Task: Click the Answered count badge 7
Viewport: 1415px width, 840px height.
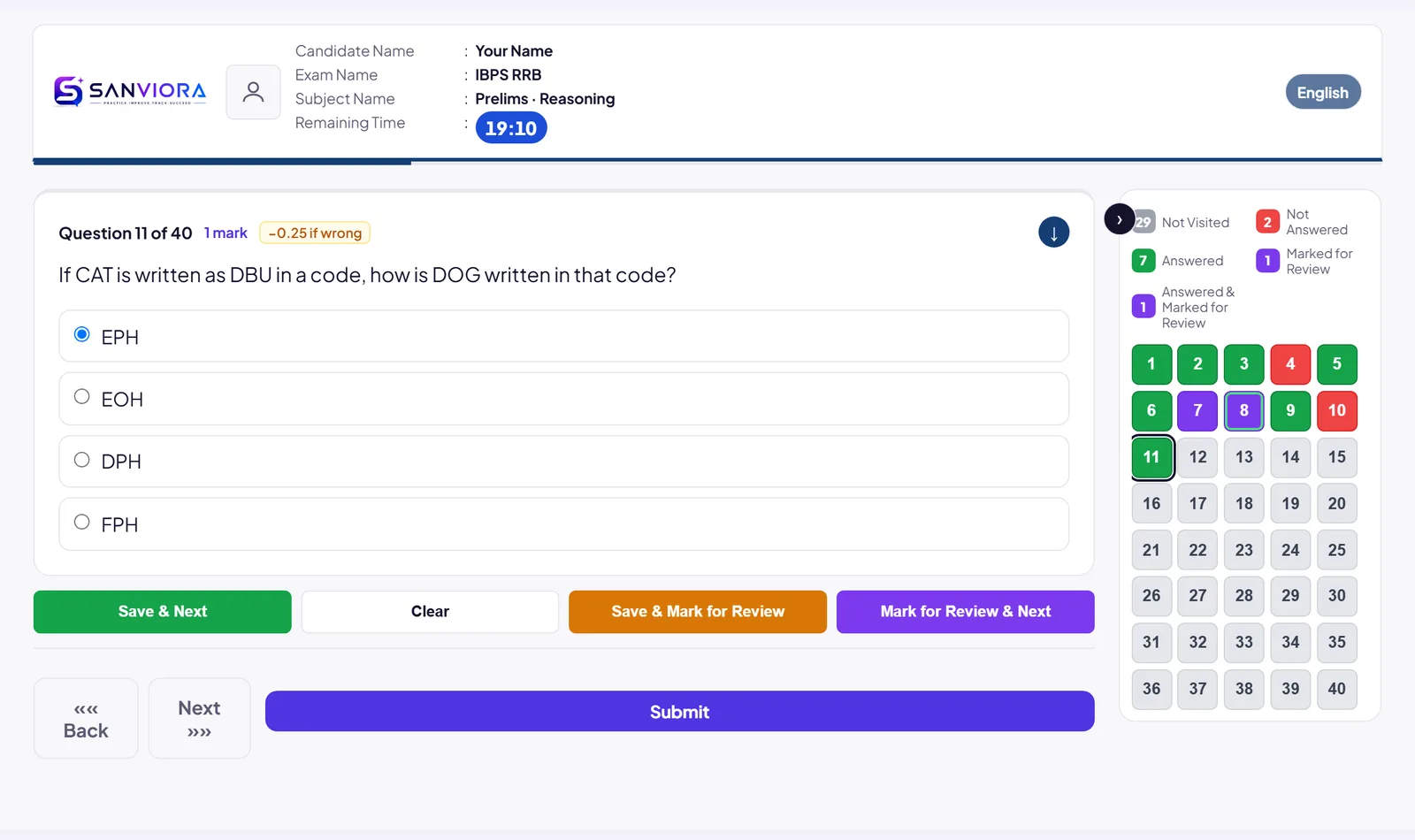Action: [x=1143, y=261]
